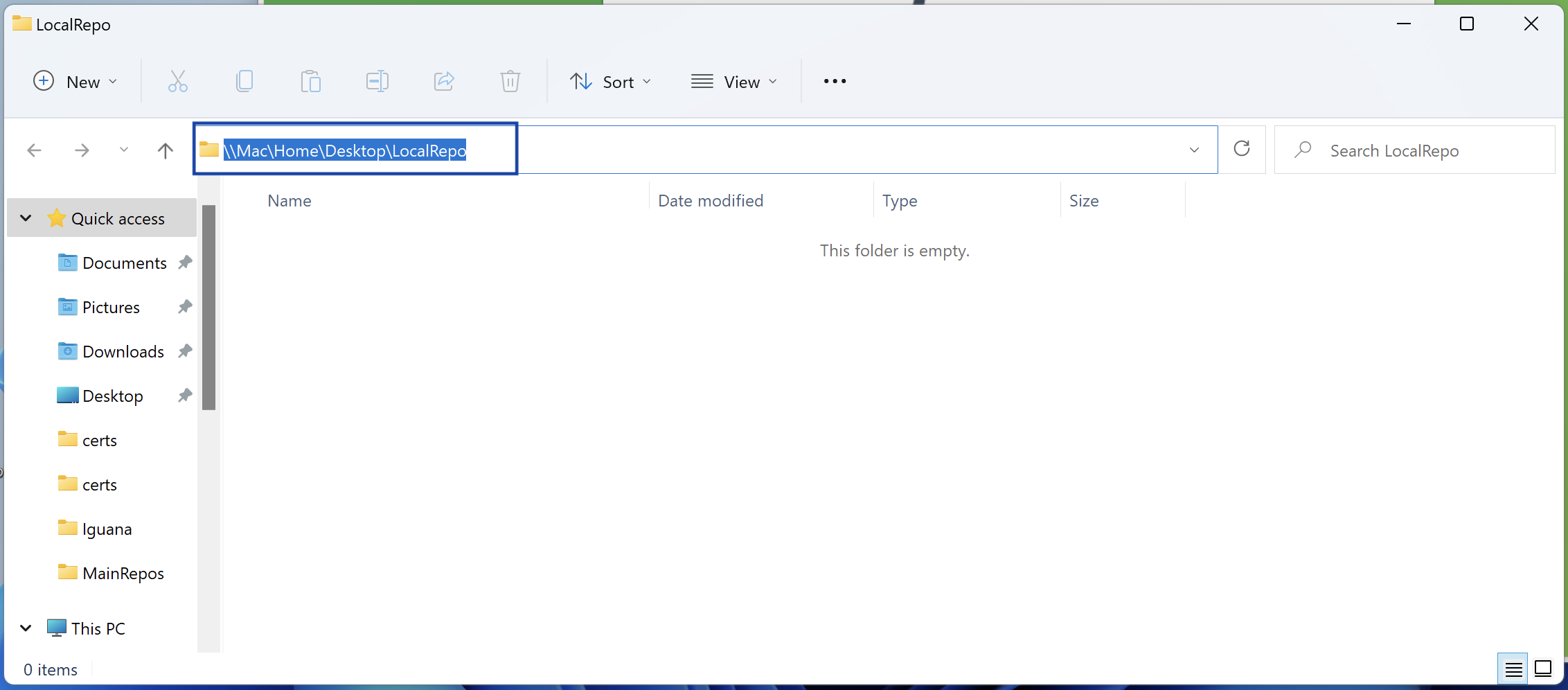Click the Share icon in toolbar

(x=443, y=82)
